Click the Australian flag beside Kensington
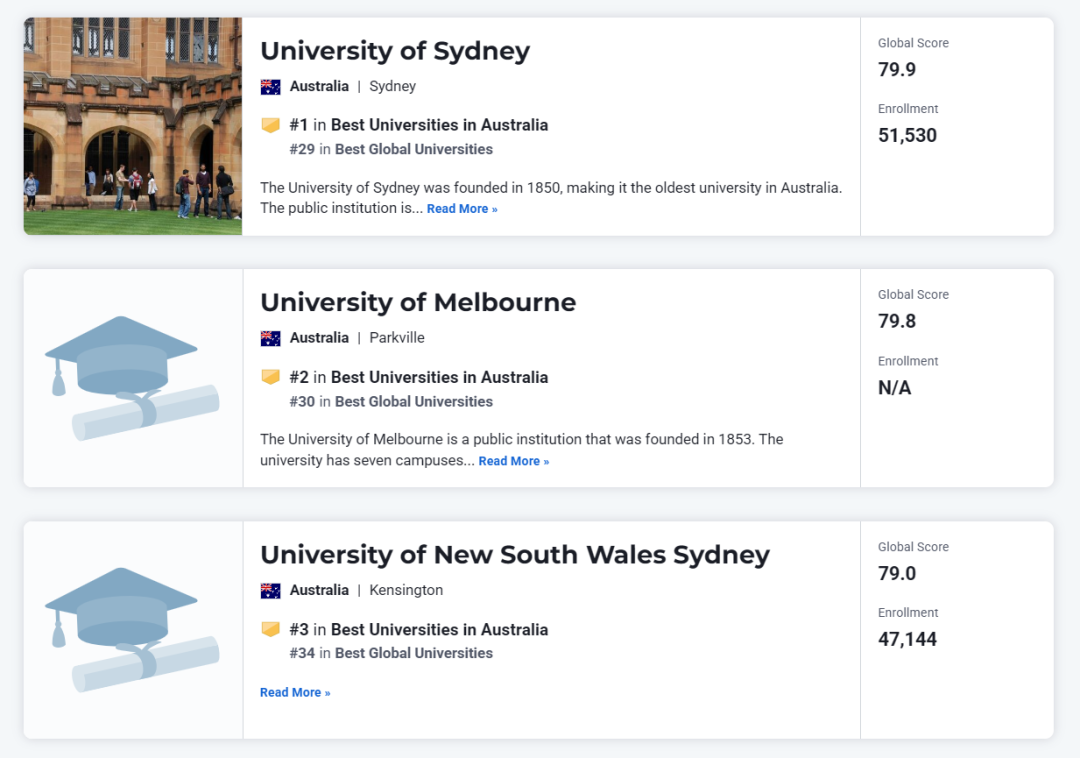The width and height of the screenshot is (1080, 758). point(270,590)
